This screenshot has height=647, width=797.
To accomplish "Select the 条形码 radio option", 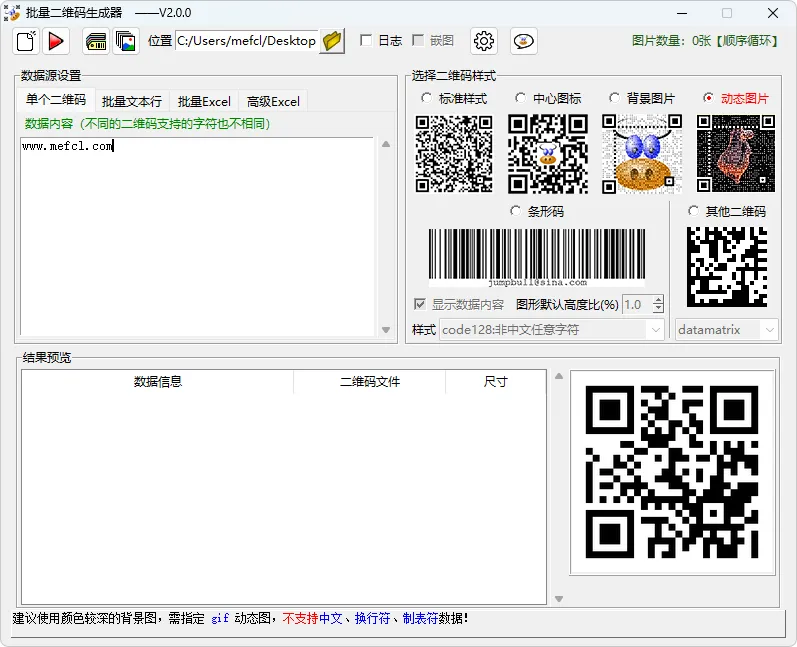I will 515,210.
